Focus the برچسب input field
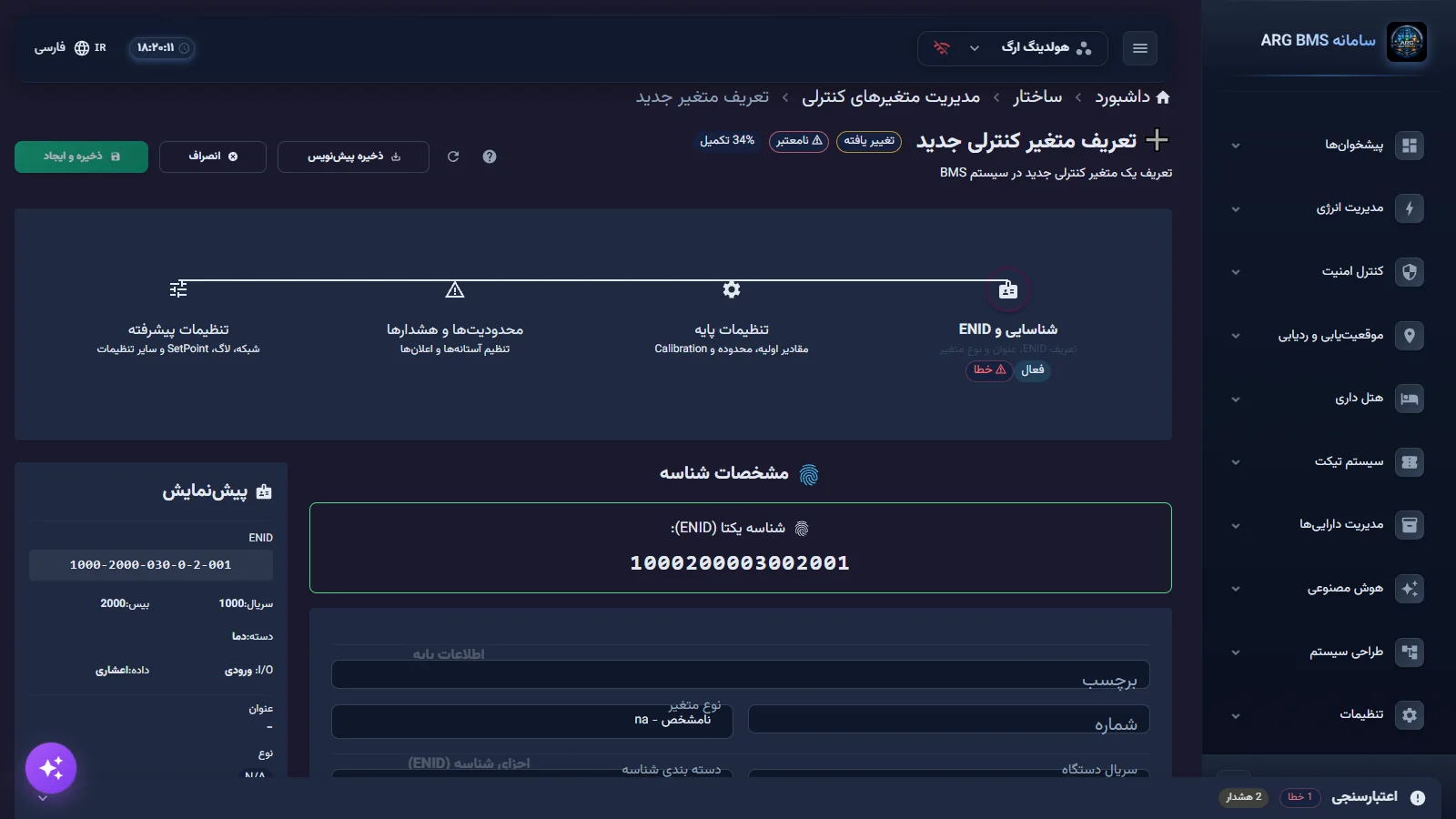 (x=741, y=675)
